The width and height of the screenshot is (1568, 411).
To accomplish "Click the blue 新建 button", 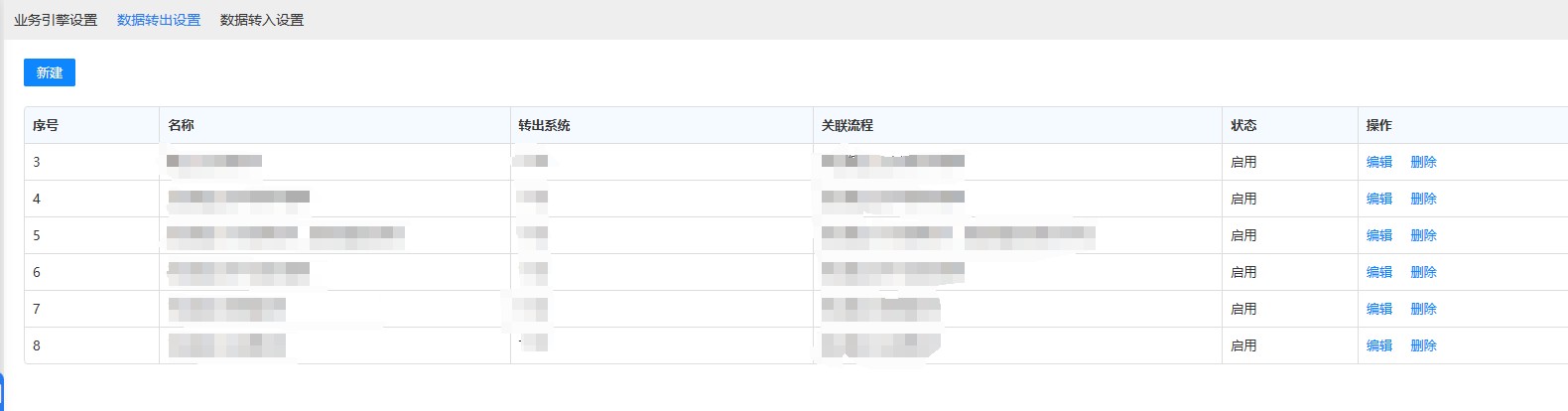I will point(50,72).
